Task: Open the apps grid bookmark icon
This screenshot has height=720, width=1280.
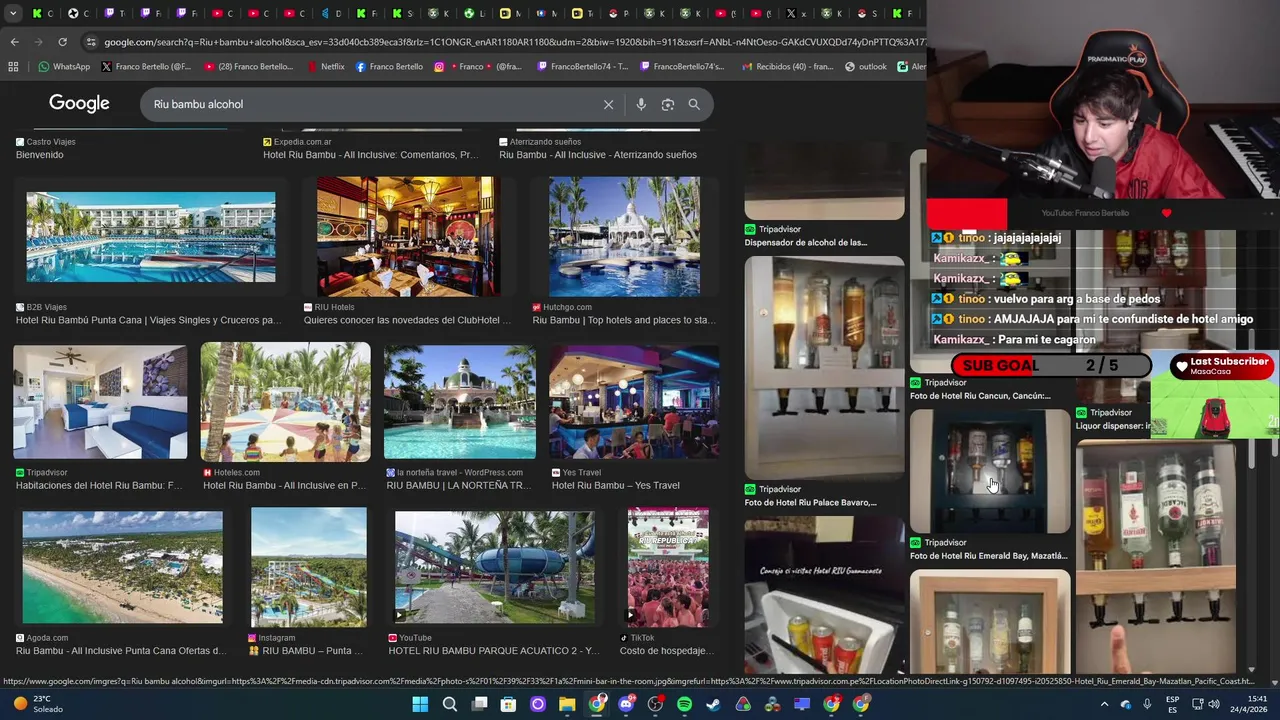Action: pos(13,67)
